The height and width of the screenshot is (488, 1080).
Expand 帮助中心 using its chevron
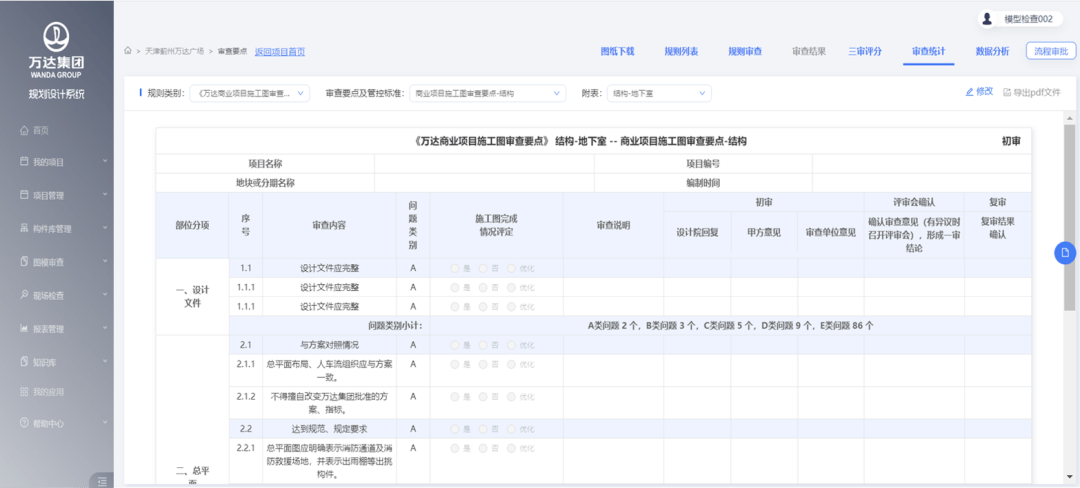click(105, 422)
